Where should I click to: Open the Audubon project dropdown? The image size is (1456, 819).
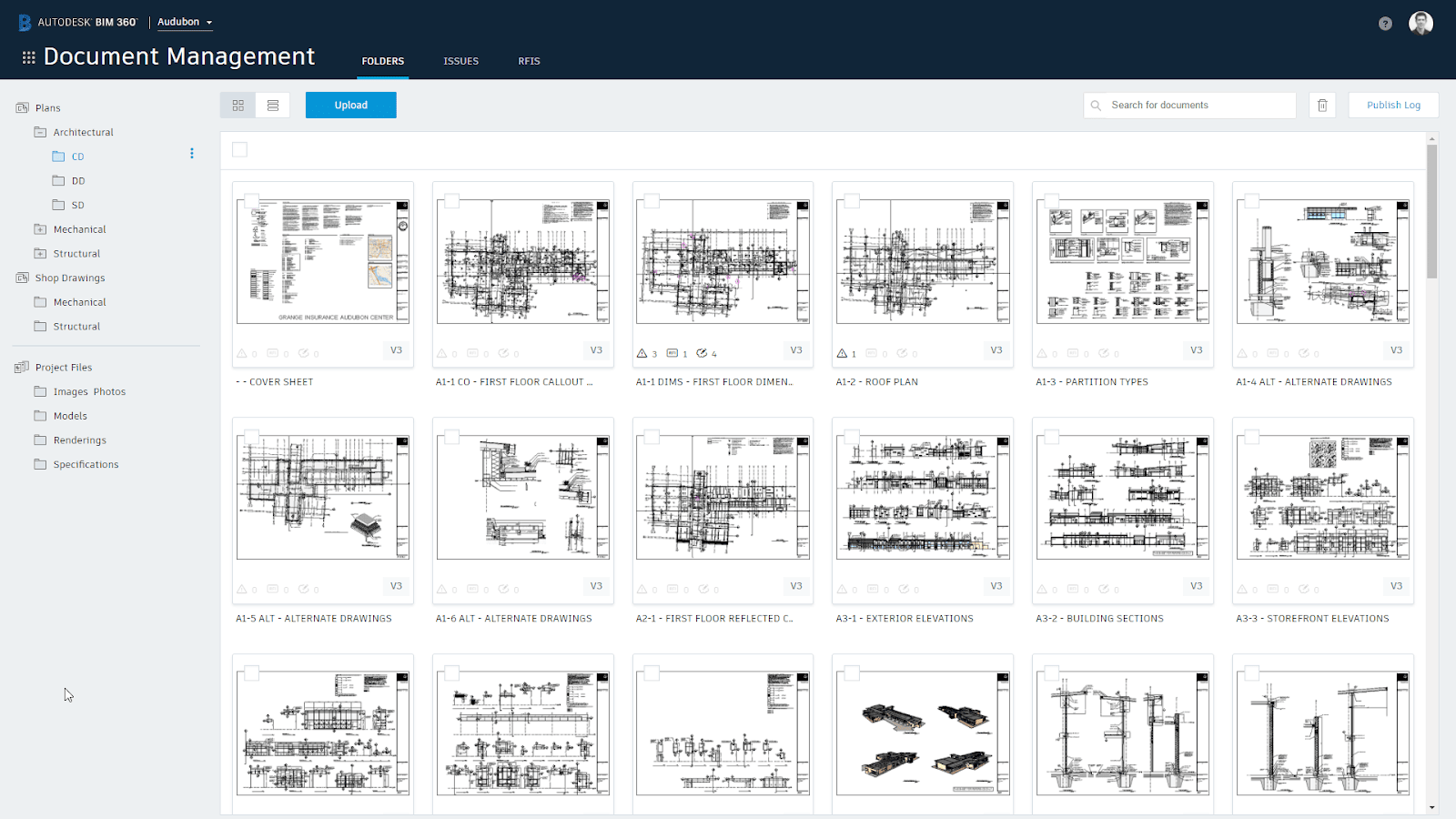click(185, 22)
